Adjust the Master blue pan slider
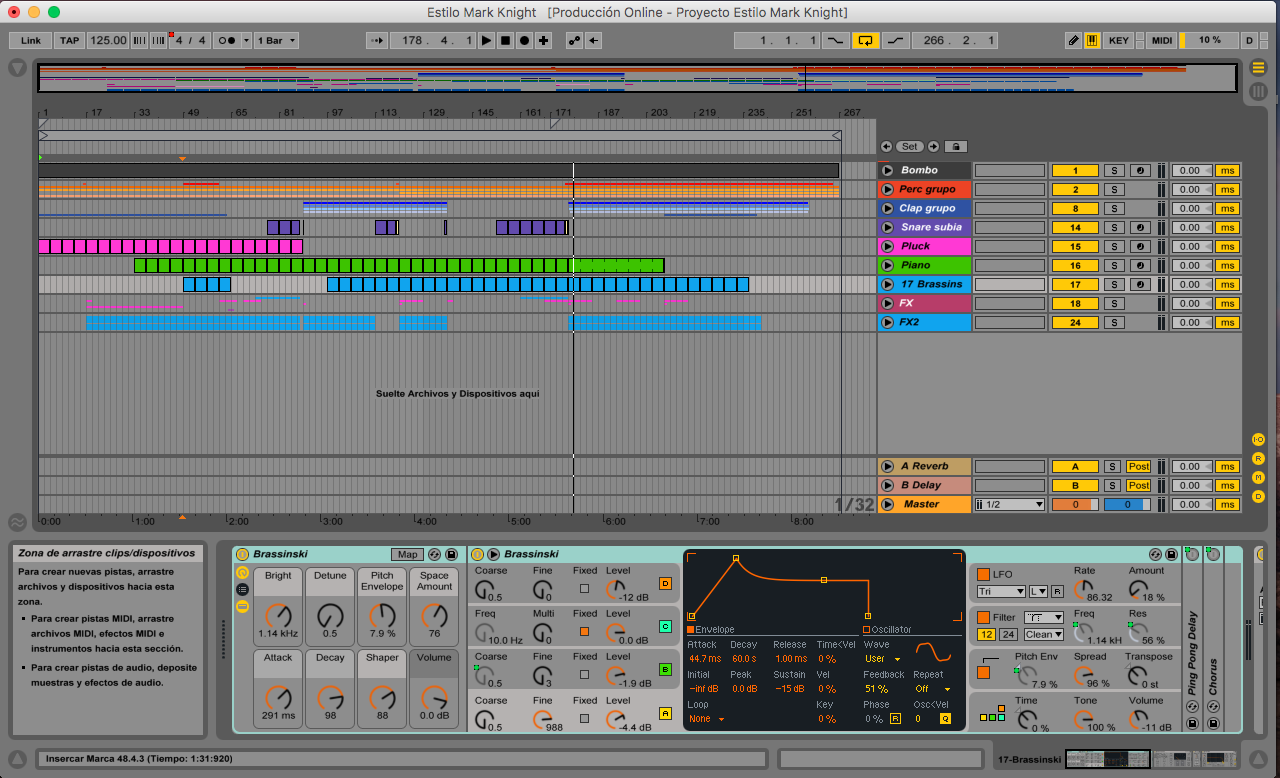Viewport: 1280px width, 778px height. point(1127,504)
